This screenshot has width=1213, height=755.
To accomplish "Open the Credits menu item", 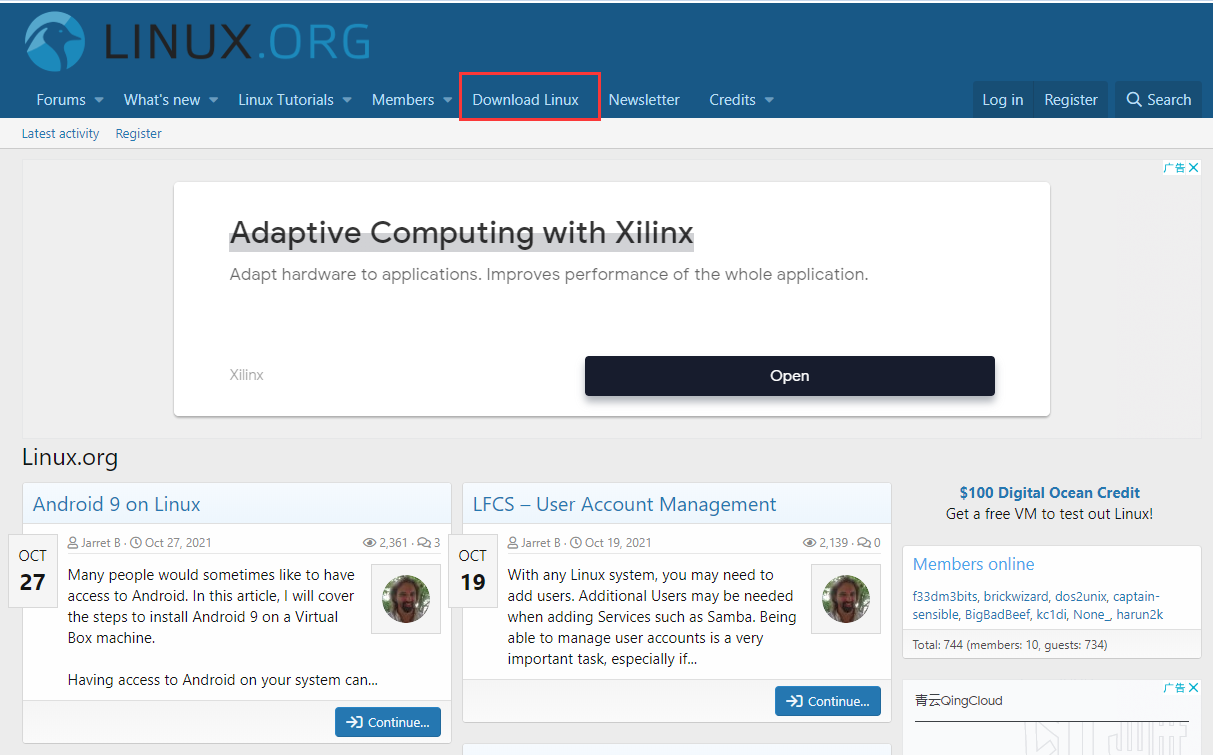I will 732,100.
